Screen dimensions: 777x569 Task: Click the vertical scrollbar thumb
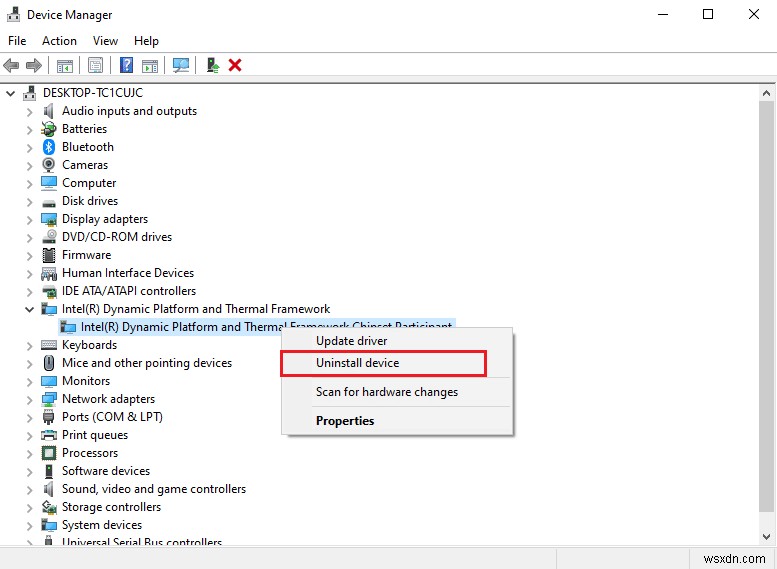[x=766, y=306]
